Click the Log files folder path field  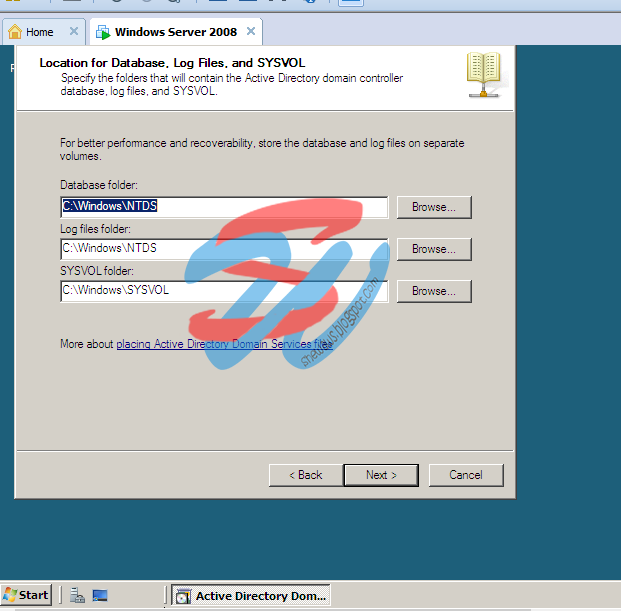(225, 249)
